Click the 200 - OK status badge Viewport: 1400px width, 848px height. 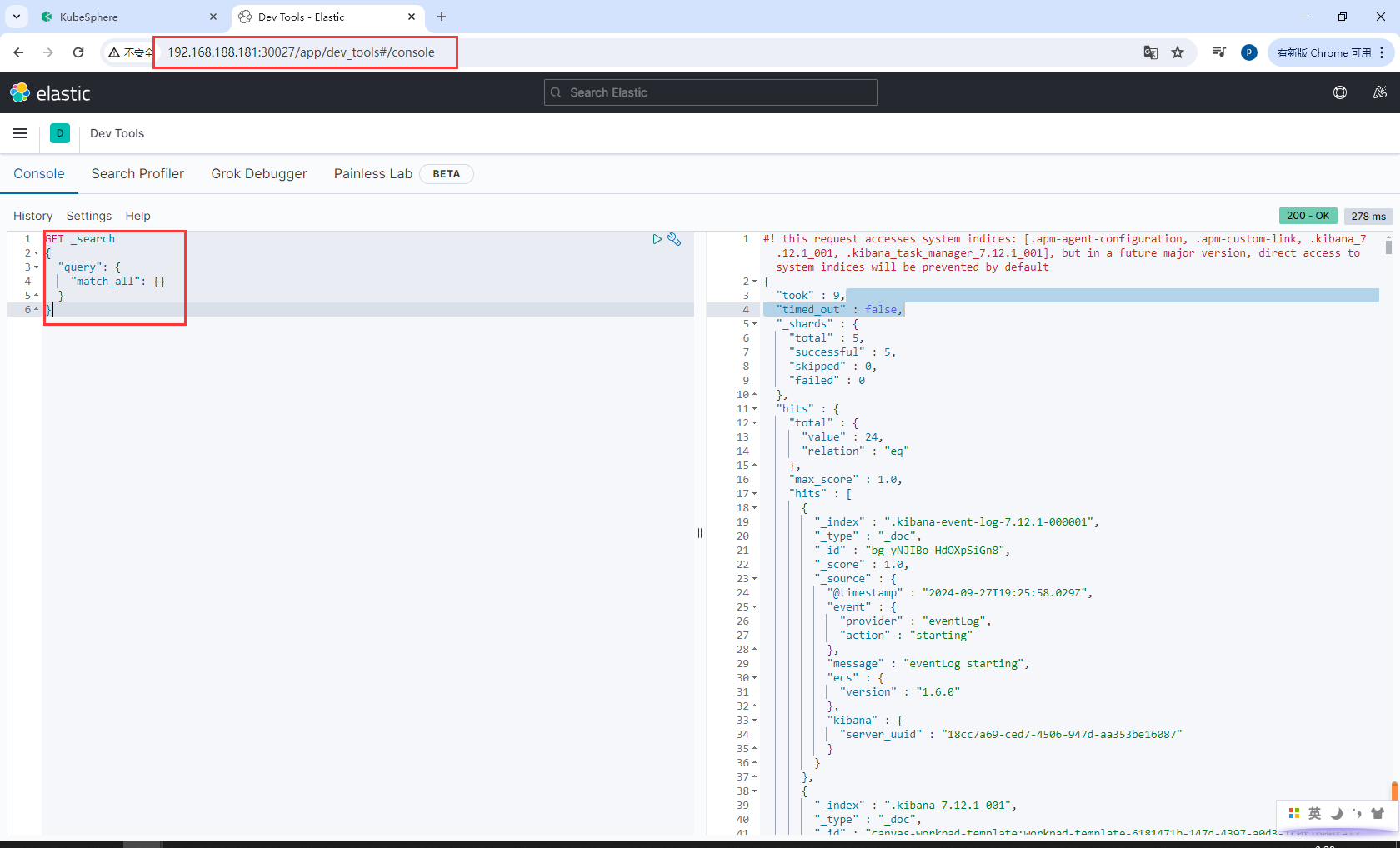[1308, 216]
